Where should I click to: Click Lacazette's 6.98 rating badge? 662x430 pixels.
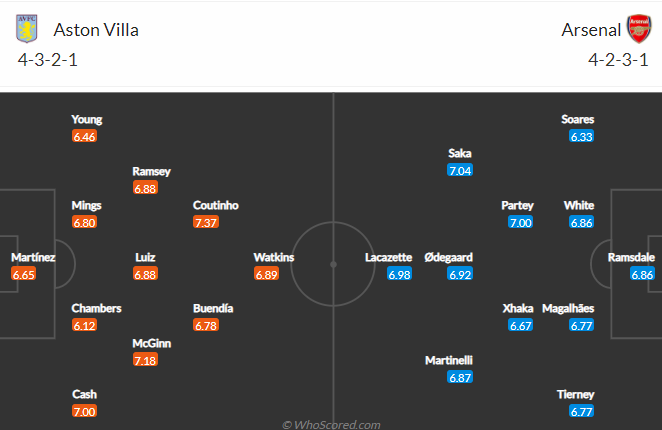pyautogui.click(x=399, y=275)
